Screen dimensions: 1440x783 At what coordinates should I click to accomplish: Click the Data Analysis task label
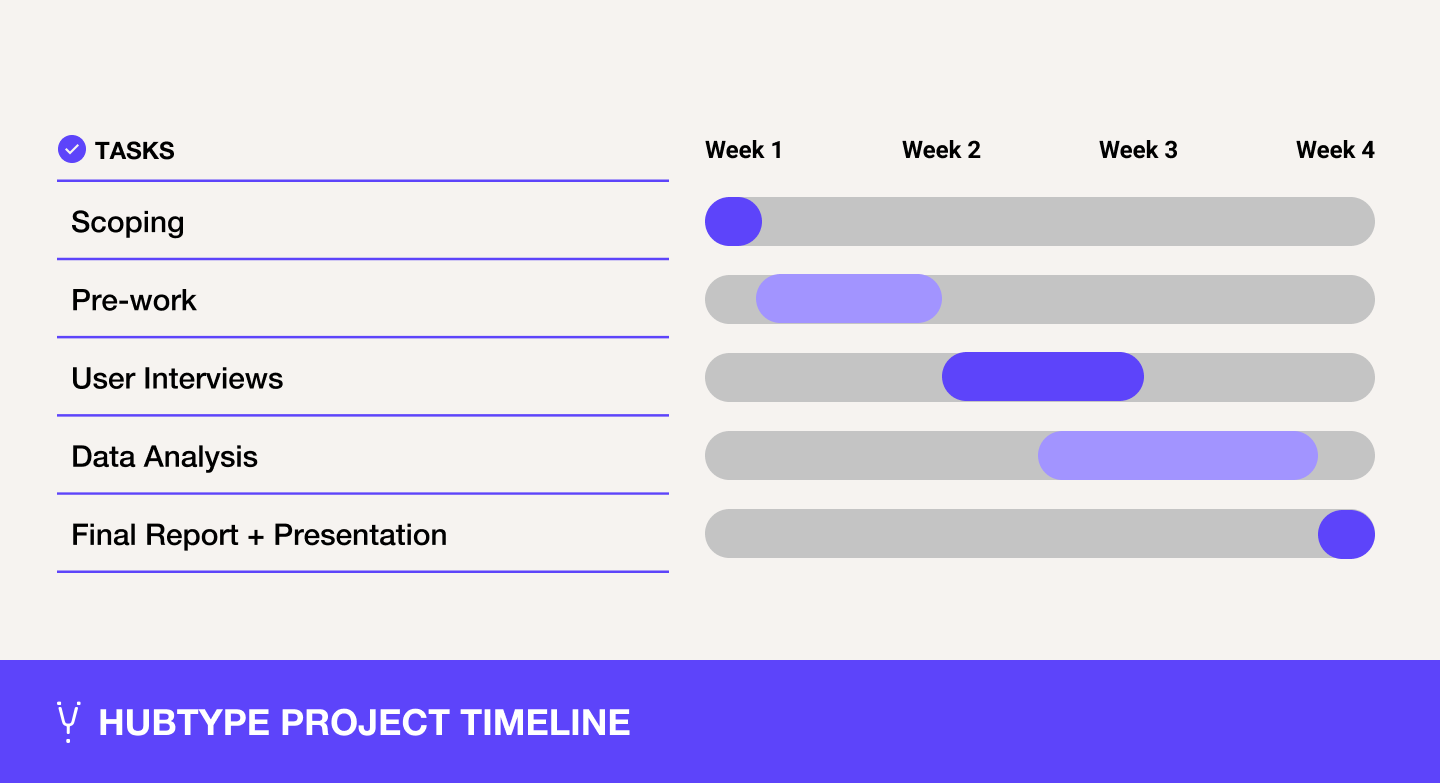click(165, 457)
